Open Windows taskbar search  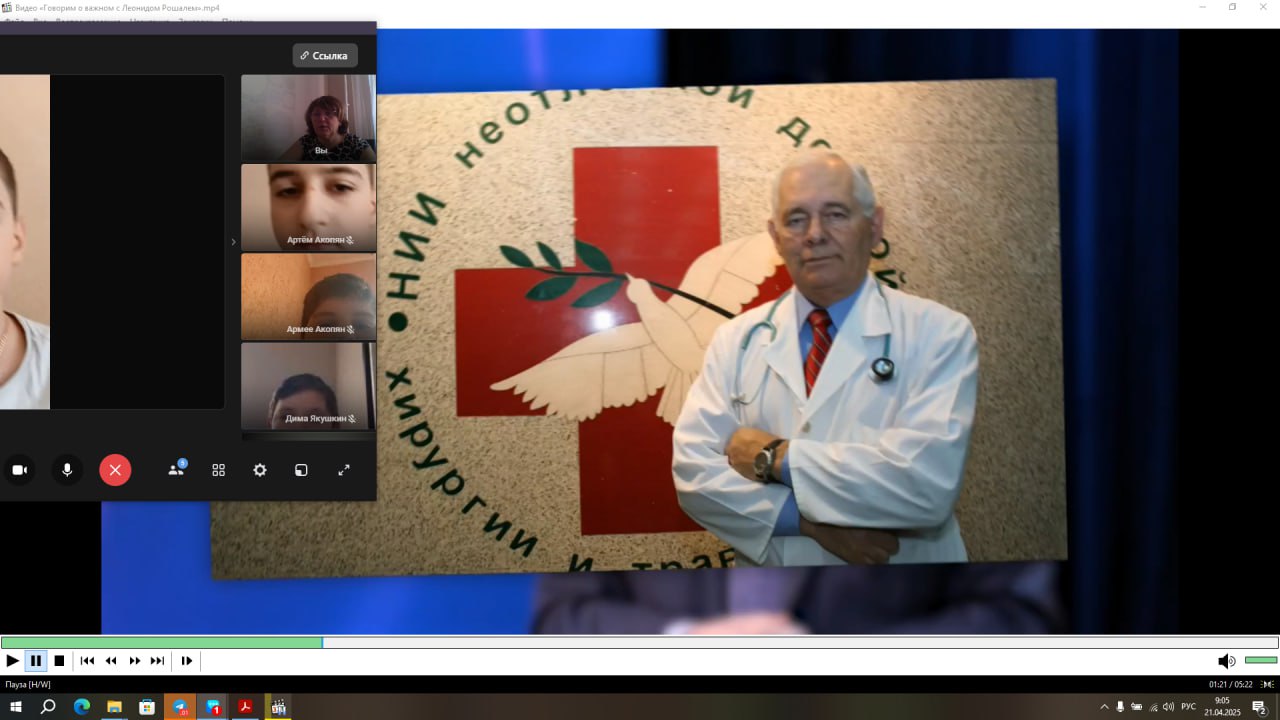point(48,707)
